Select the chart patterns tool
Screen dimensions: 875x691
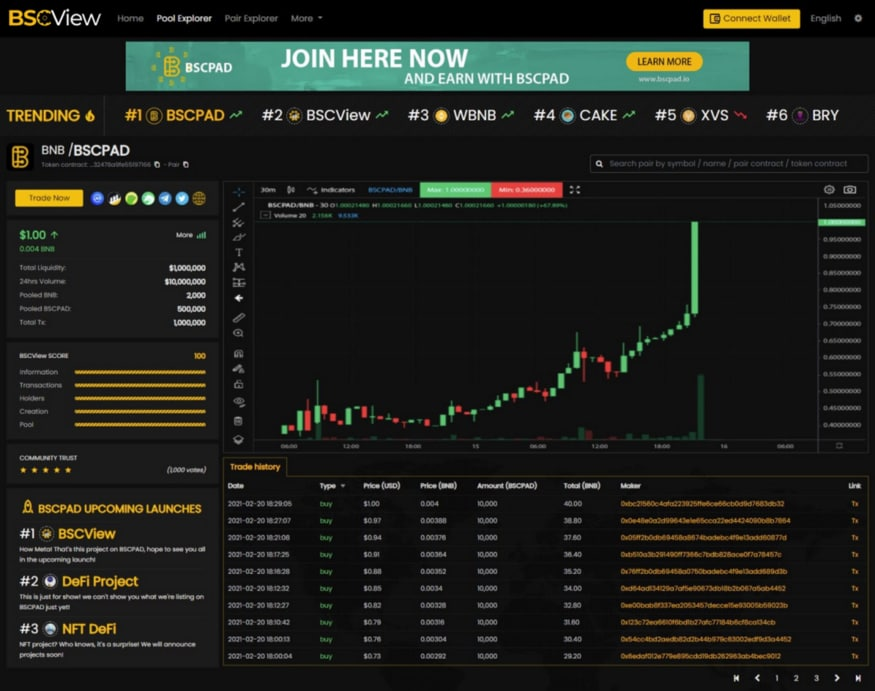point(239,267)
